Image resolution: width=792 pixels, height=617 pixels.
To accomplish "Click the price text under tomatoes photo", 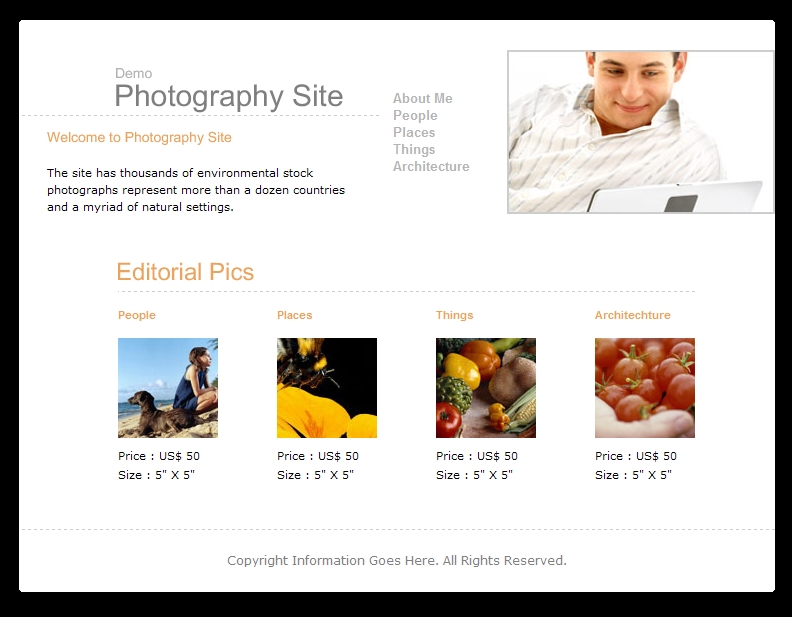I will tap(636, 456).
